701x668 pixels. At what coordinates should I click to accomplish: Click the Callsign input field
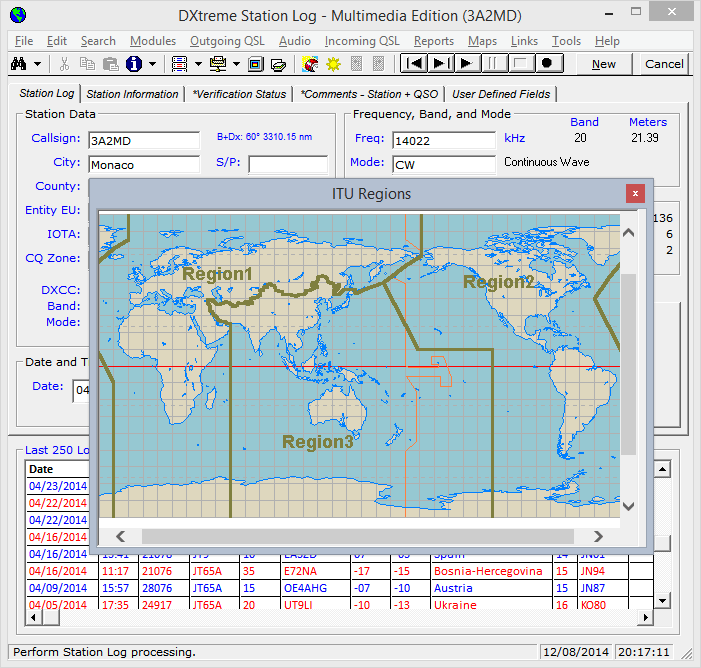point(144,140)
